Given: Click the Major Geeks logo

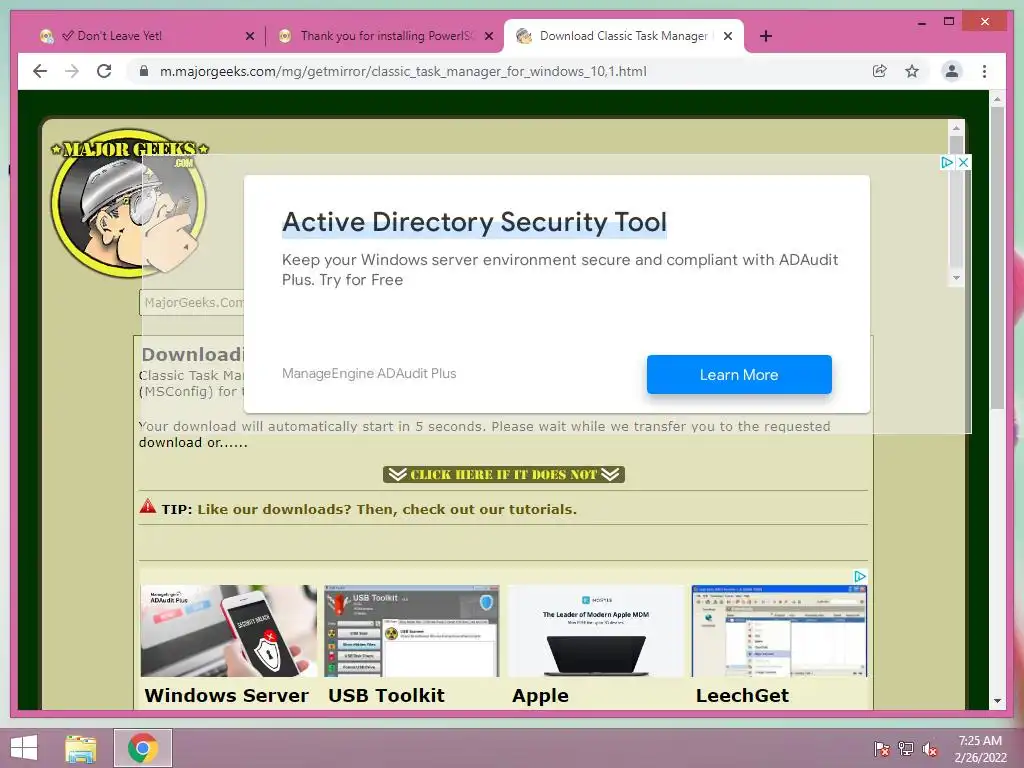Looking at the screenshot, I should (129, 203).
